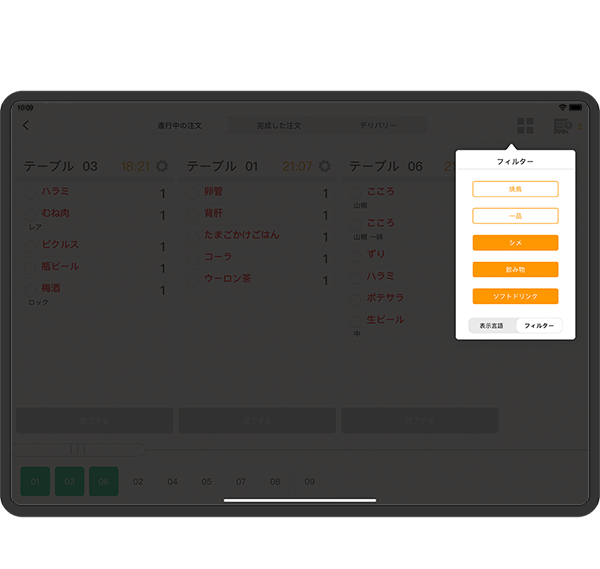Click the 21:07 order time
This screenshot has height=569, width=600.
297,166
